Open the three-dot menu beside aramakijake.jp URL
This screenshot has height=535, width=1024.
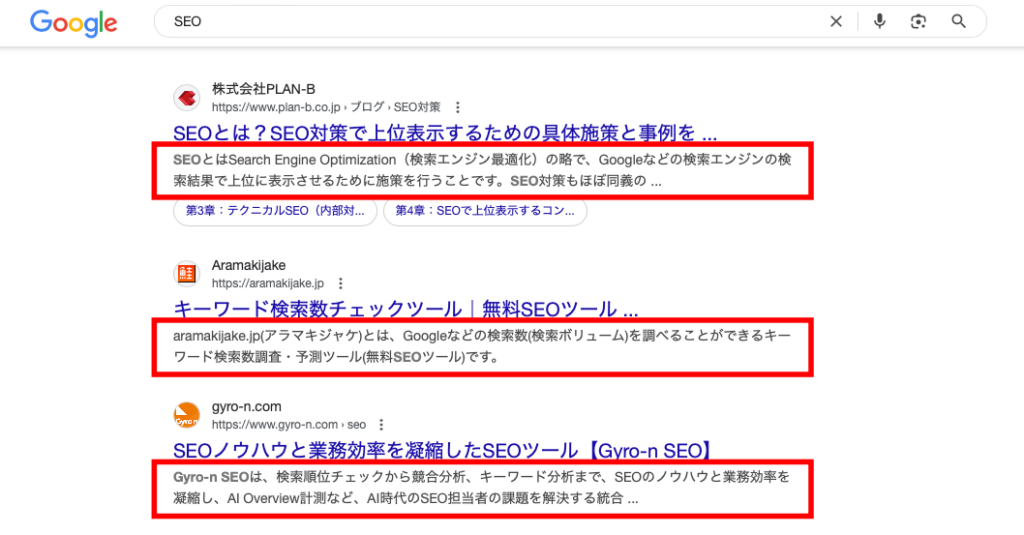[340, 284]
